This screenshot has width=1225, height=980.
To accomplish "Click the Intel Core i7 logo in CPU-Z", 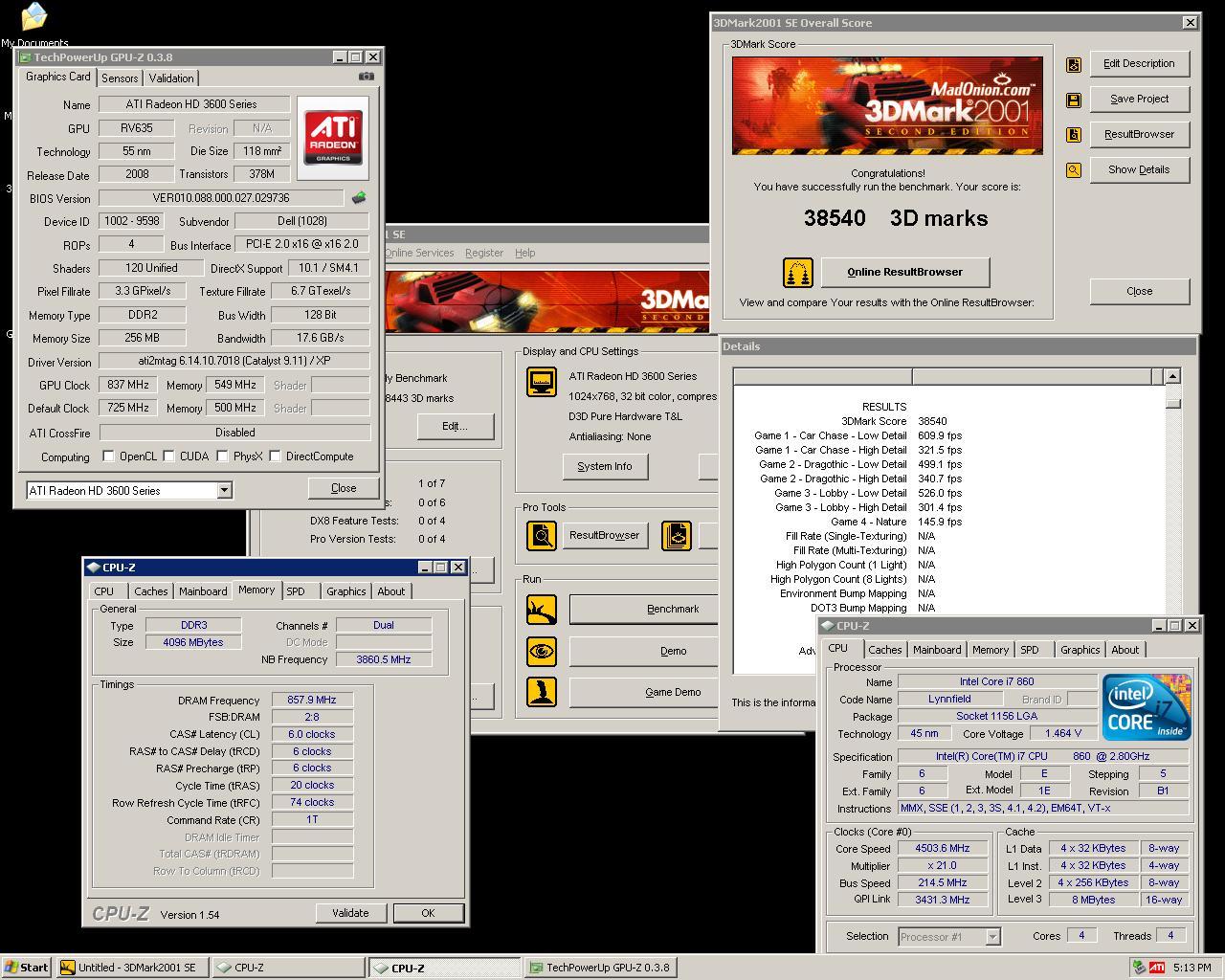I will point(1147,706).
